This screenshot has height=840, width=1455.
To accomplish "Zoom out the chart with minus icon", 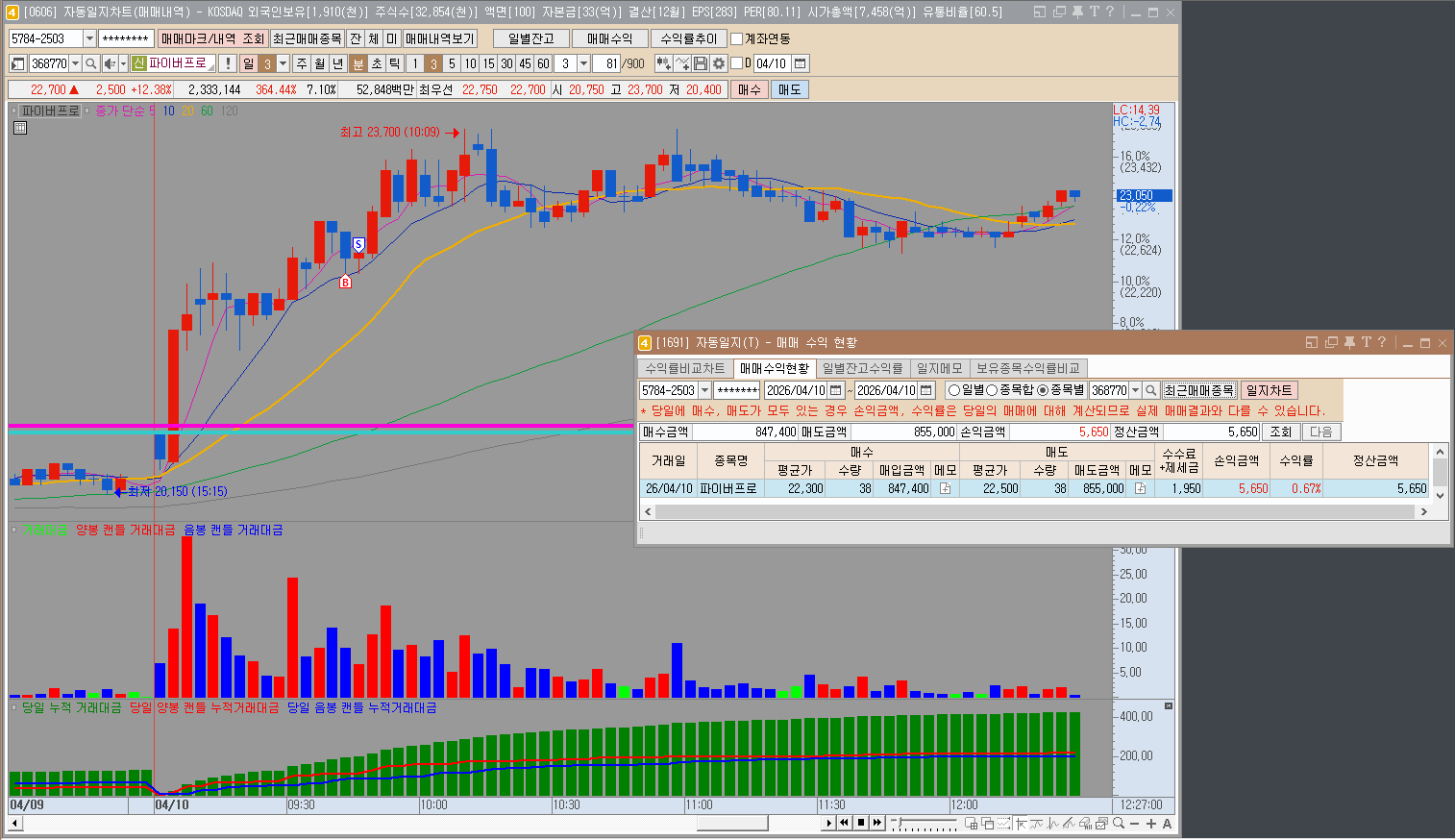I will 1135,824.
